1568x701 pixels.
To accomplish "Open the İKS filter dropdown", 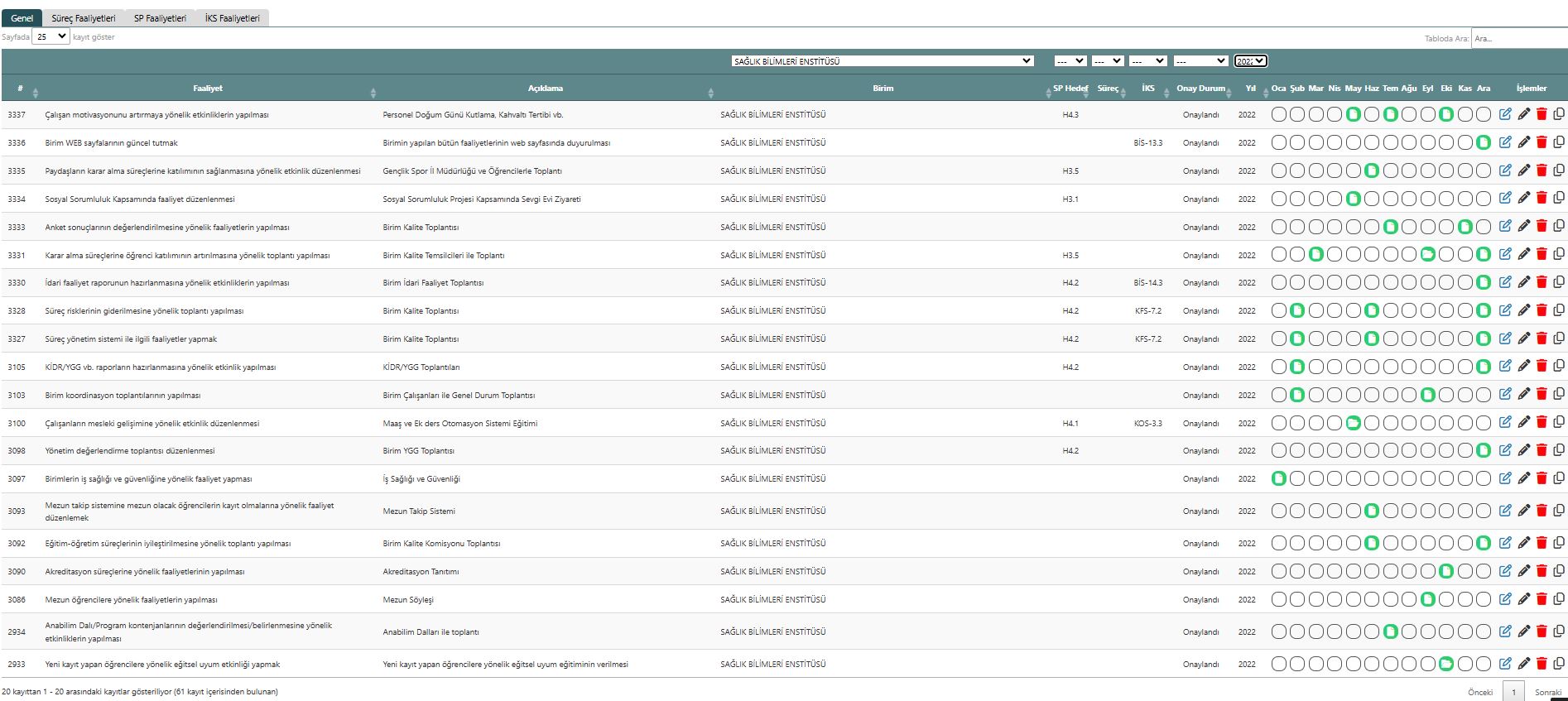I will click(1147, 61).
